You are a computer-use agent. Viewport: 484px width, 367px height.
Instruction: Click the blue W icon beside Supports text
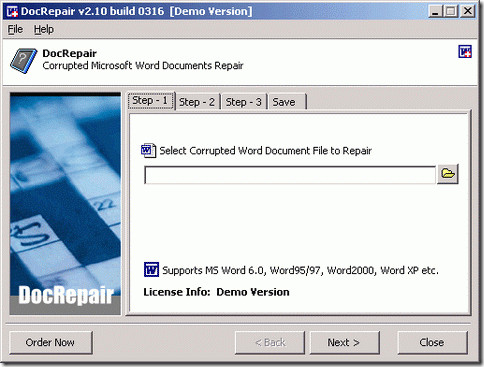(x=151, y=269)
